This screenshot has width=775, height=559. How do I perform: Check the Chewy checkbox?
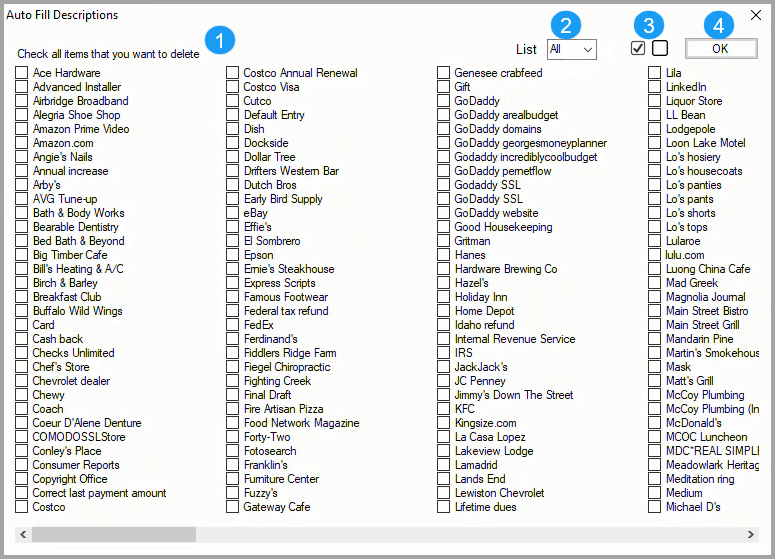click(x=21, y=395)
